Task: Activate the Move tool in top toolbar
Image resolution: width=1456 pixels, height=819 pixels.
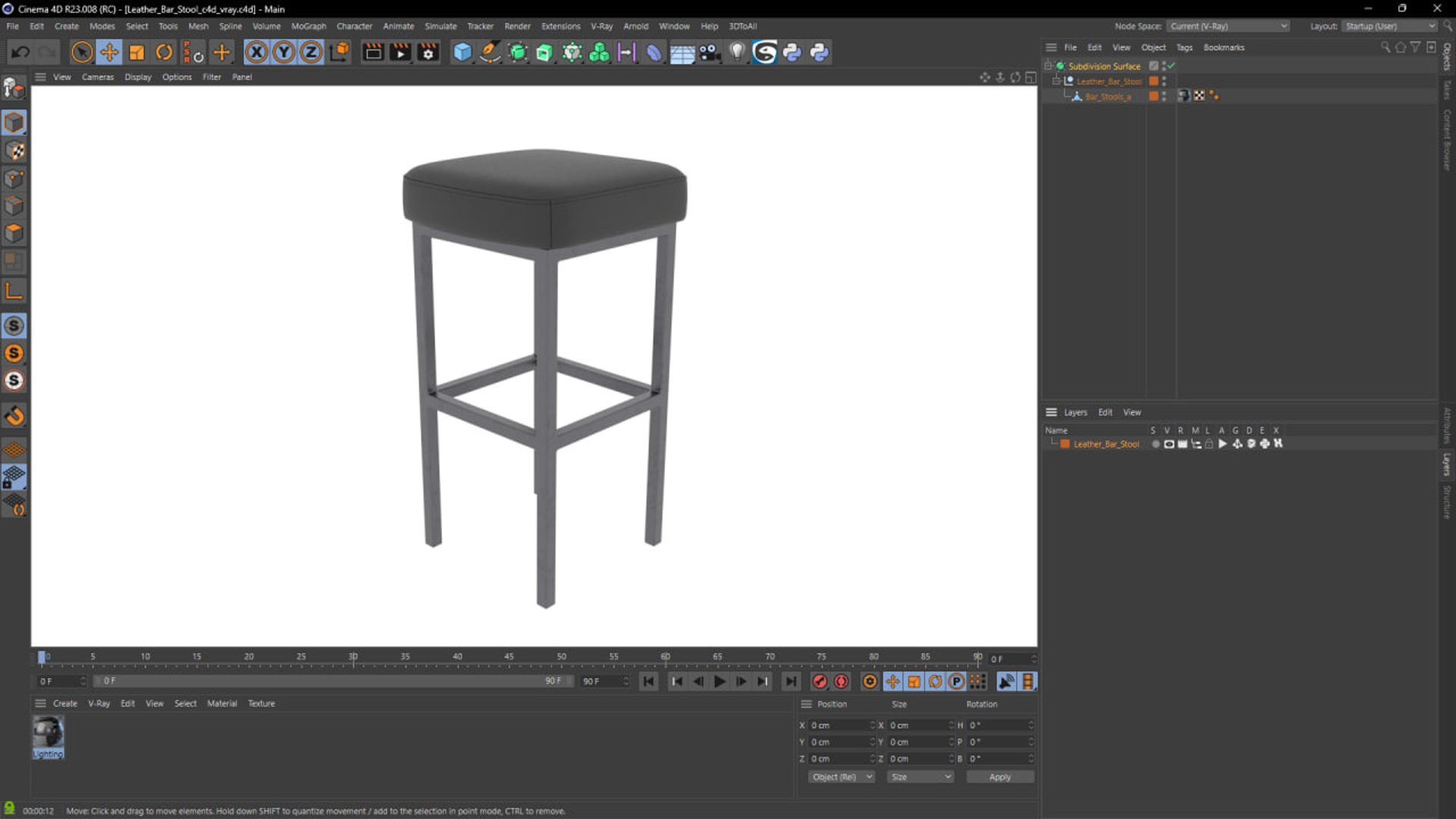Action: [109, 52]
